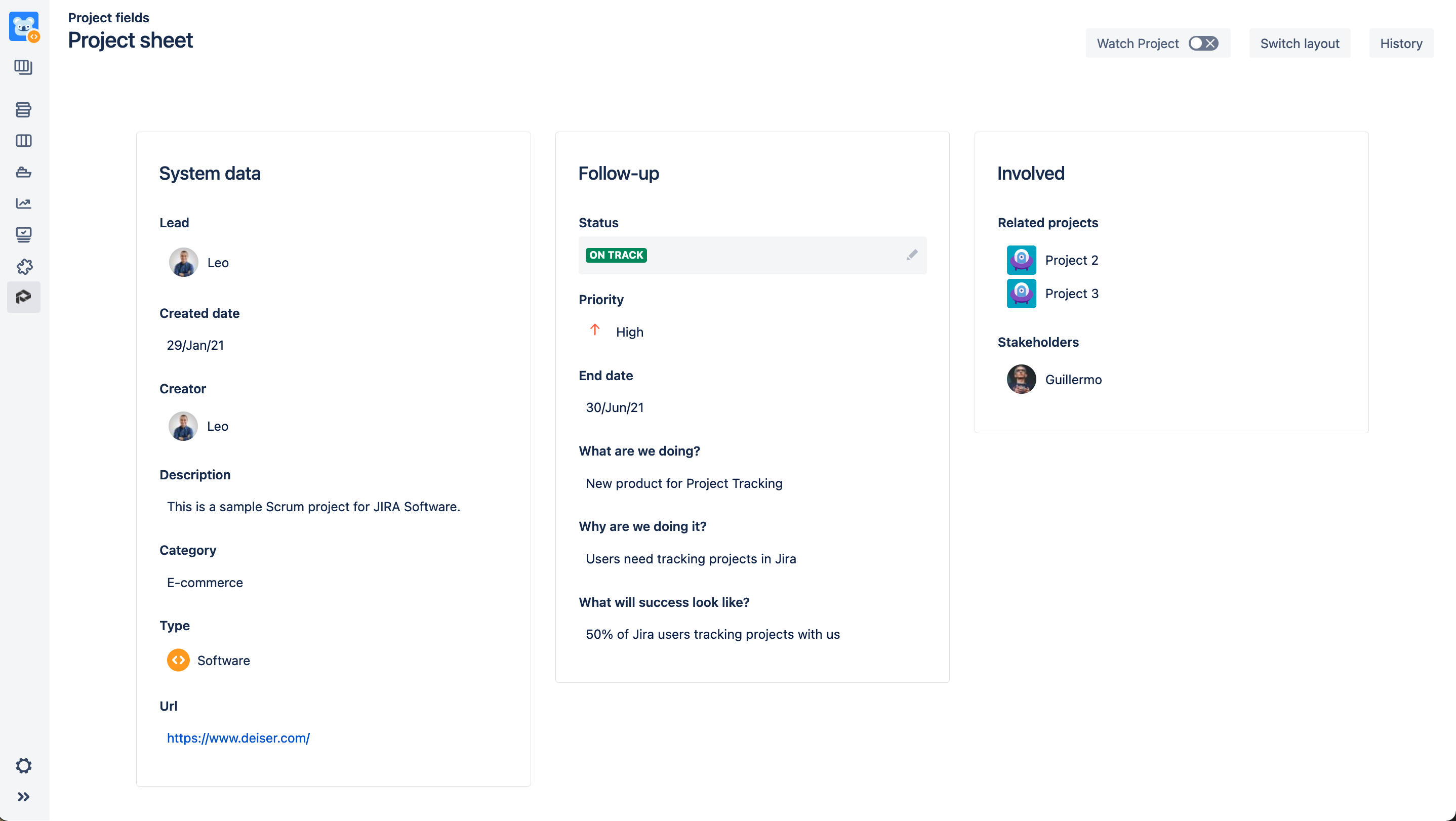Open the boards view in the sidebar
The image size is (1456, 821).
click(x=23, y=67)
